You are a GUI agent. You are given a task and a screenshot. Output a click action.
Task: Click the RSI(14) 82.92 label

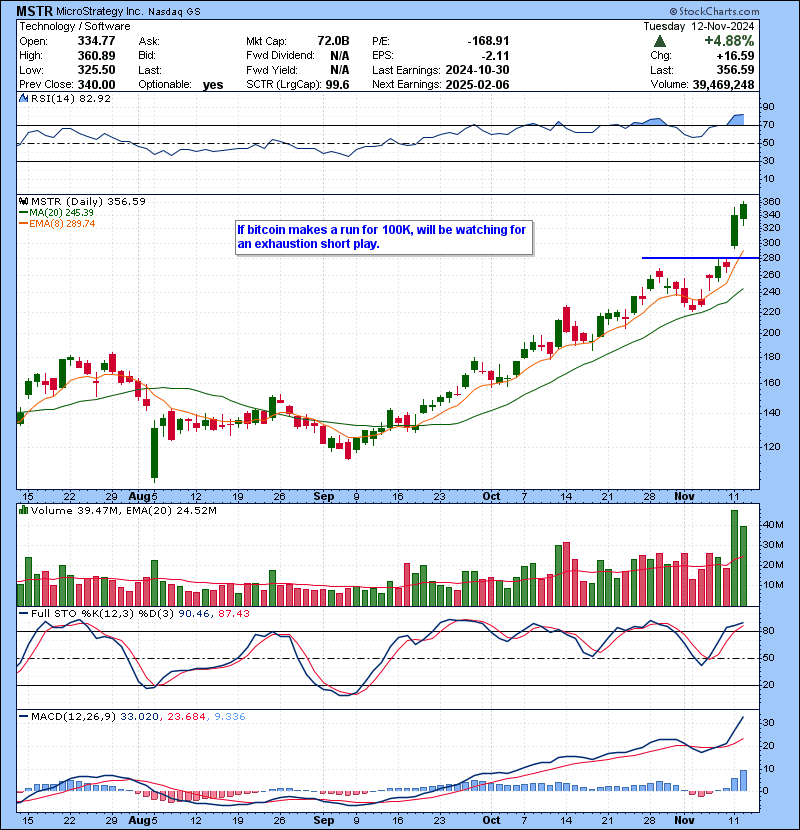point(71,98)
